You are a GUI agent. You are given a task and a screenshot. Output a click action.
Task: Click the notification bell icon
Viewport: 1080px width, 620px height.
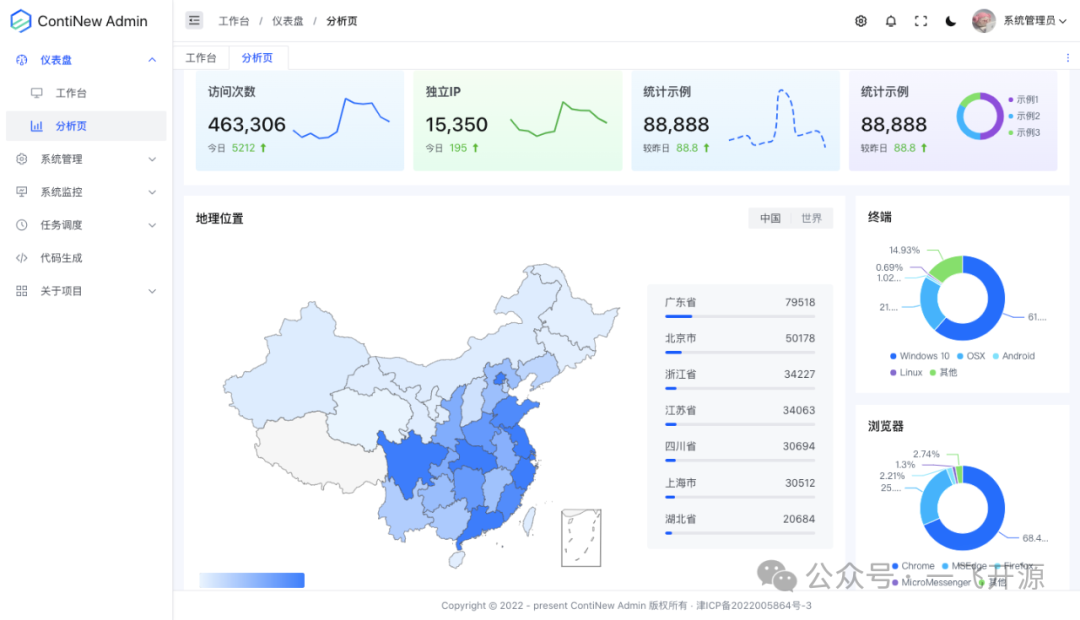(891, 20)
